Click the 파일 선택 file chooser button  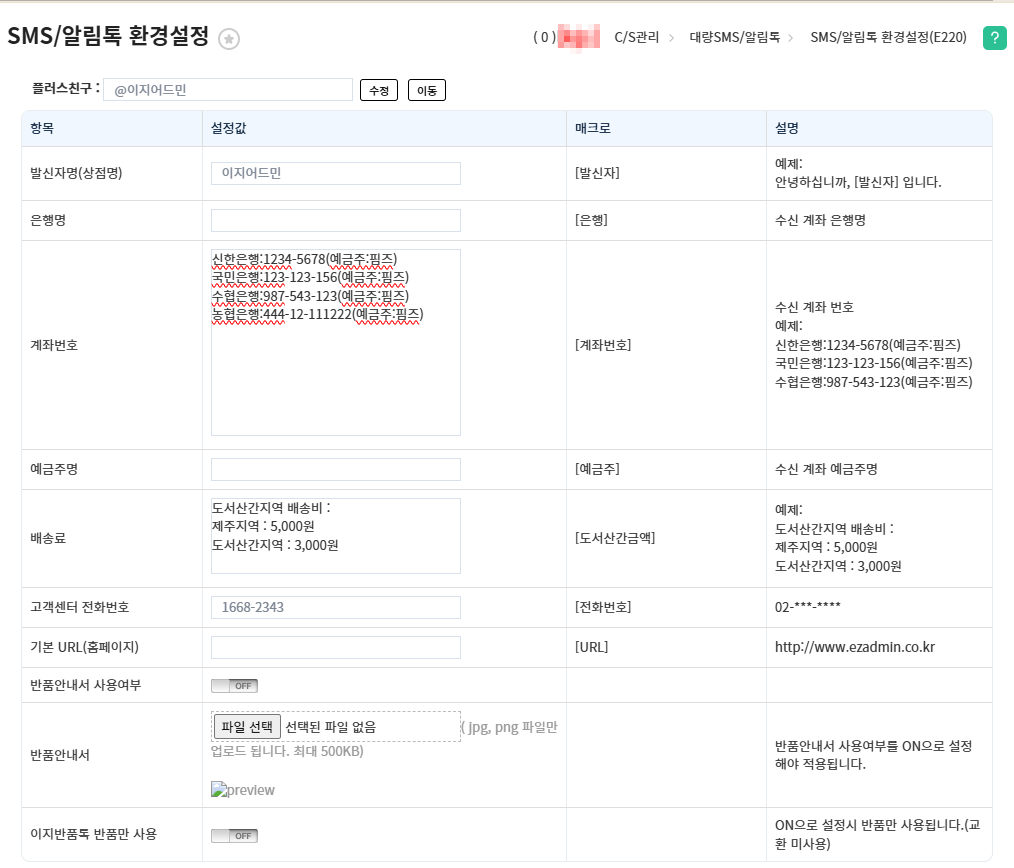tap(247, 726)
